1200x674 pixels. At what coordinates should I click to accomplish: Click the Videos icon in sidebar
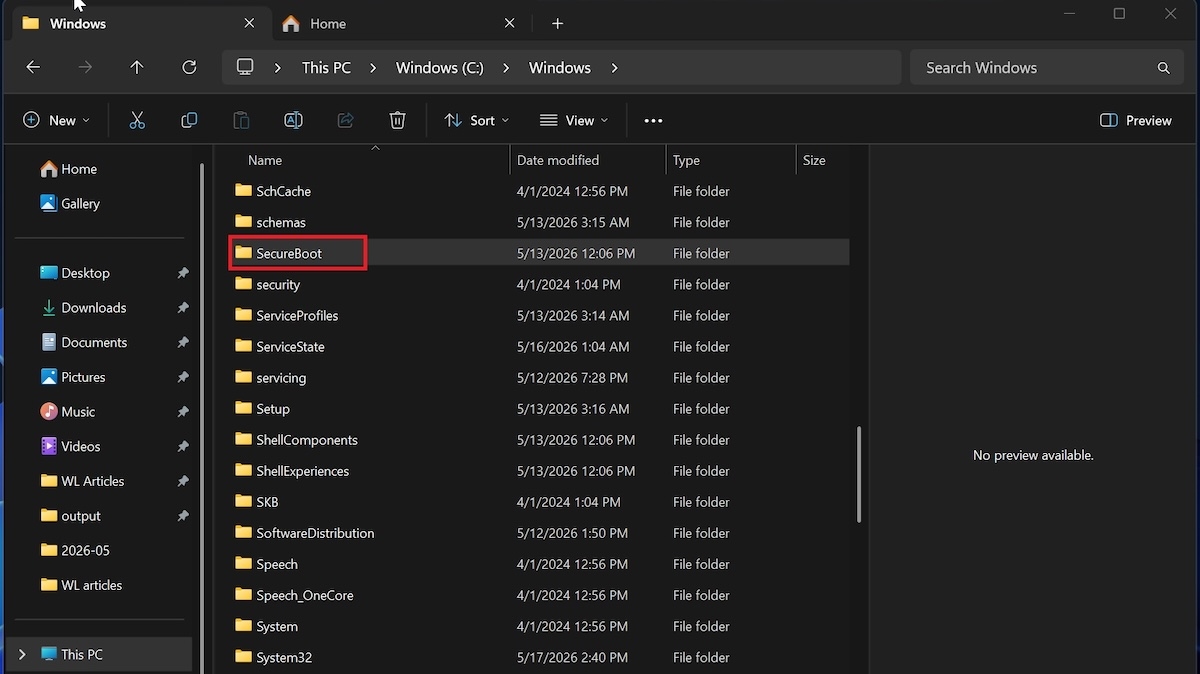48,446
